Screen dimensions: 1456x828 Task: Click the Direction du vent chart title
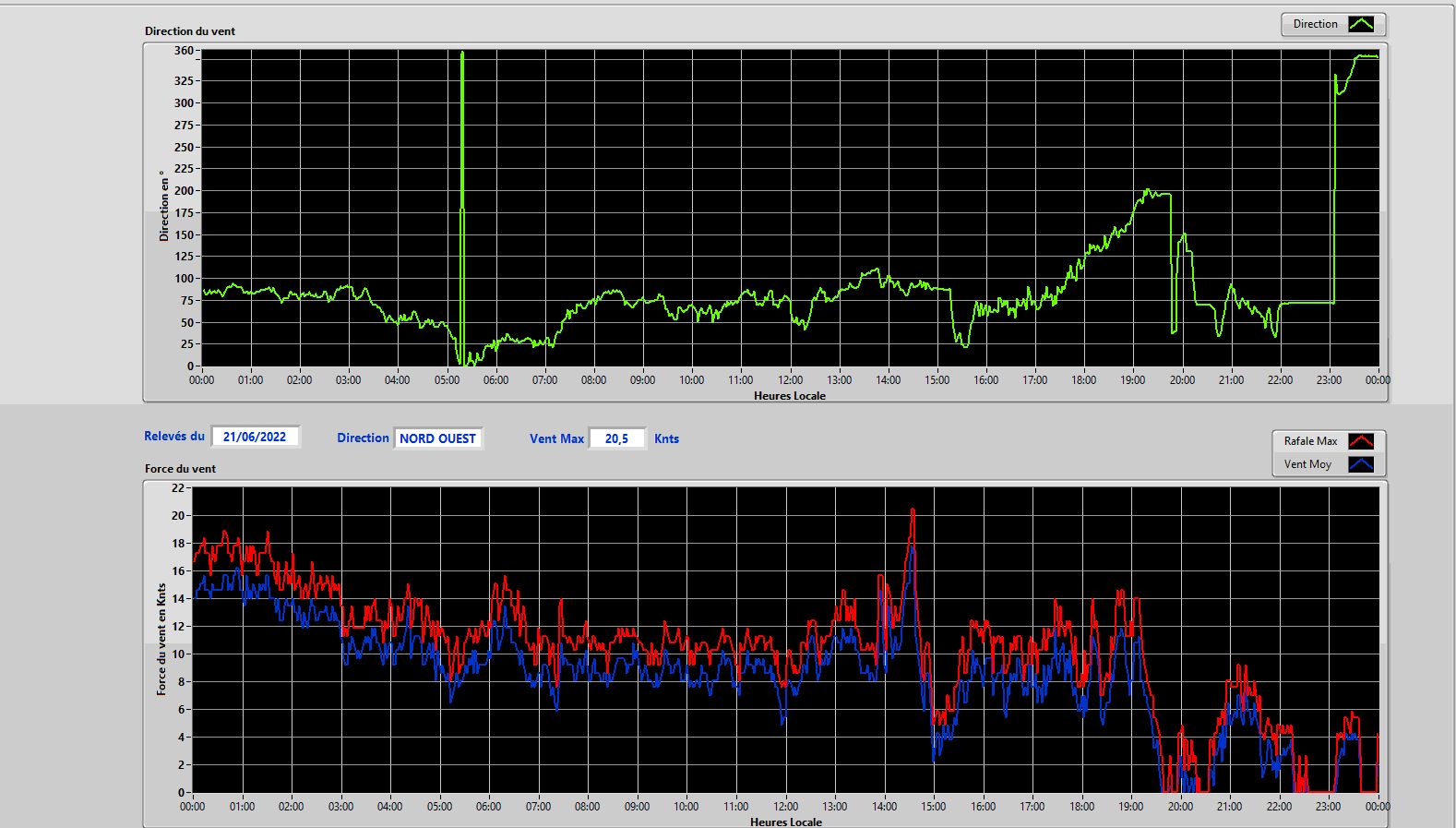coord(190,31)
